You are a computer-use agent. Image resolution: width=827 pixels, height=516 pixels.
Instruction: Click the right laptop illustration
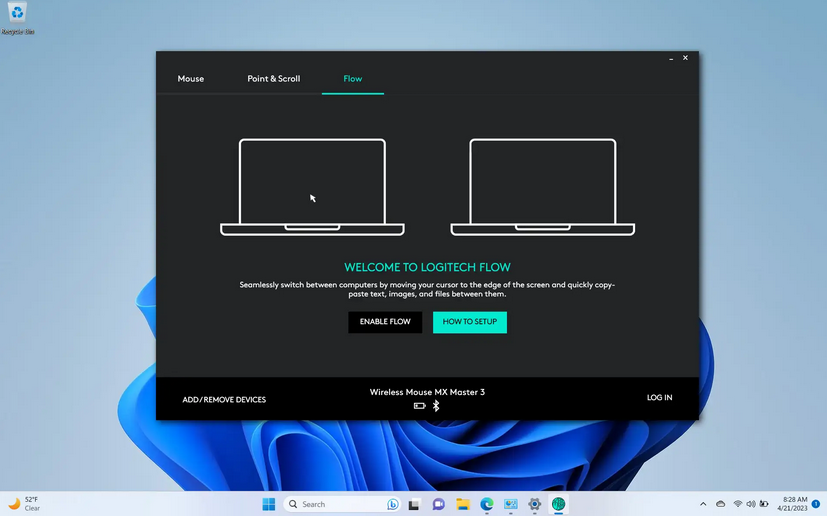pos(543,187)
